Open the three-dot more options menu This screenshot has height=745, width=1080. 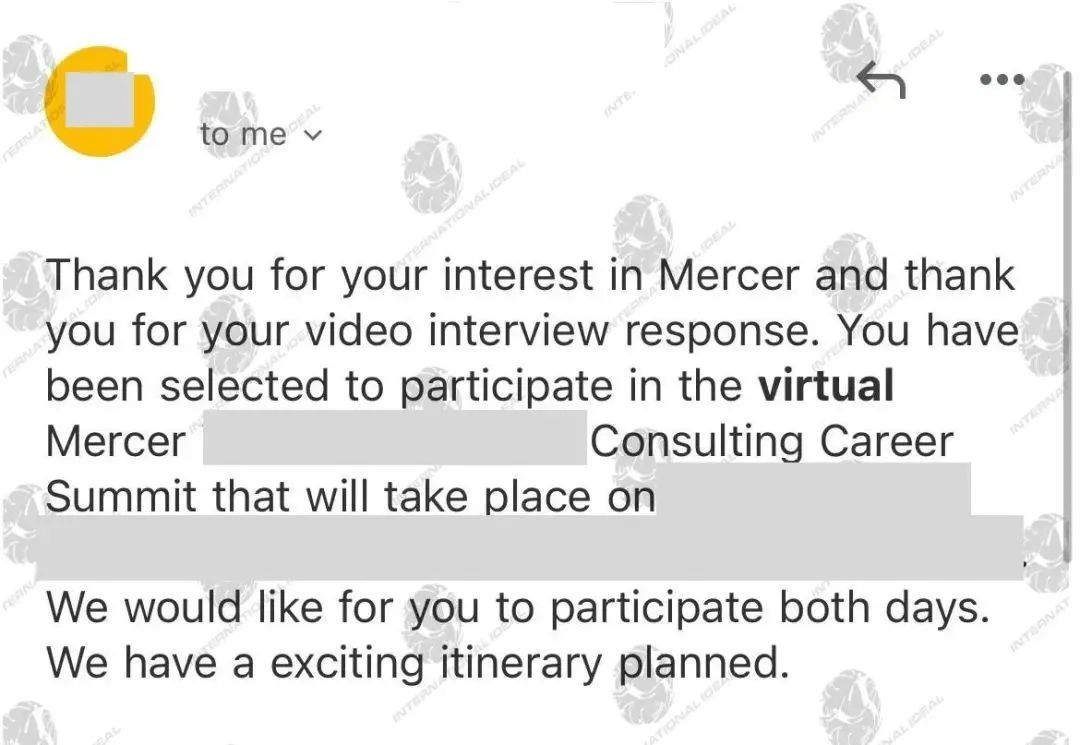click(x=1002, y=79)
